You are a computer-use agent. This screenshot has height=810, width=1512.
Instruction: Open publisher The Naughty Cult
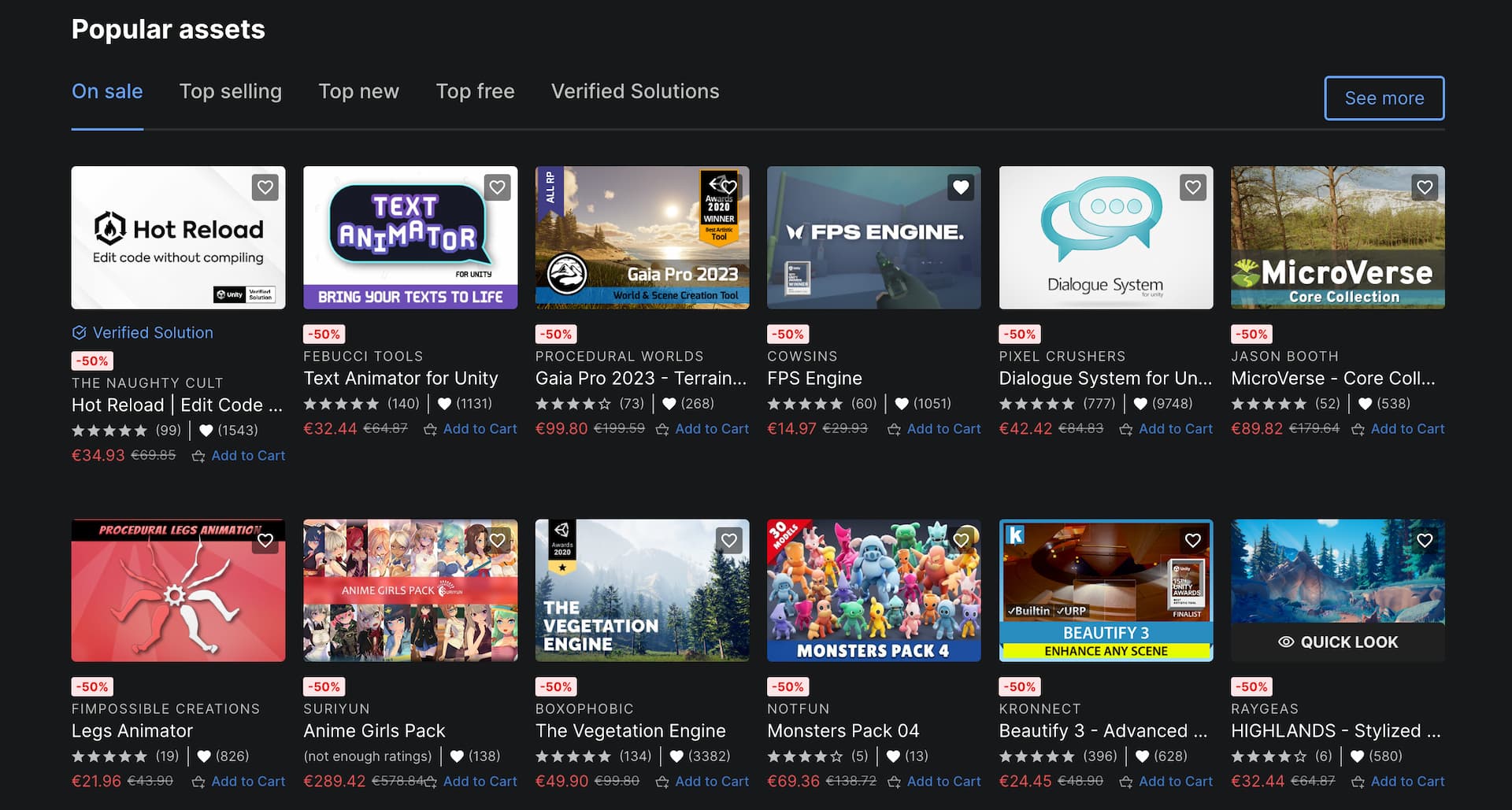coord(147,383)
